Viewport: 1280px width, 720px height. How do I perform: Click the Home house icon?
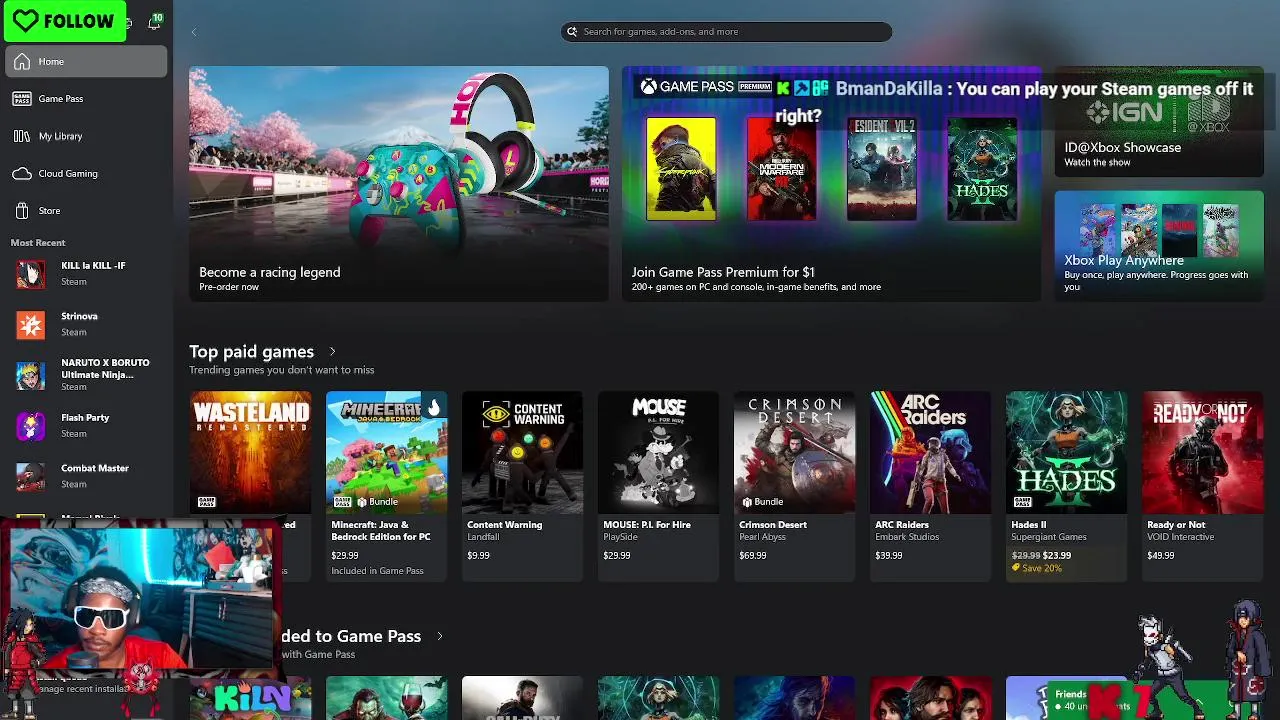click(x=22, y=62)
